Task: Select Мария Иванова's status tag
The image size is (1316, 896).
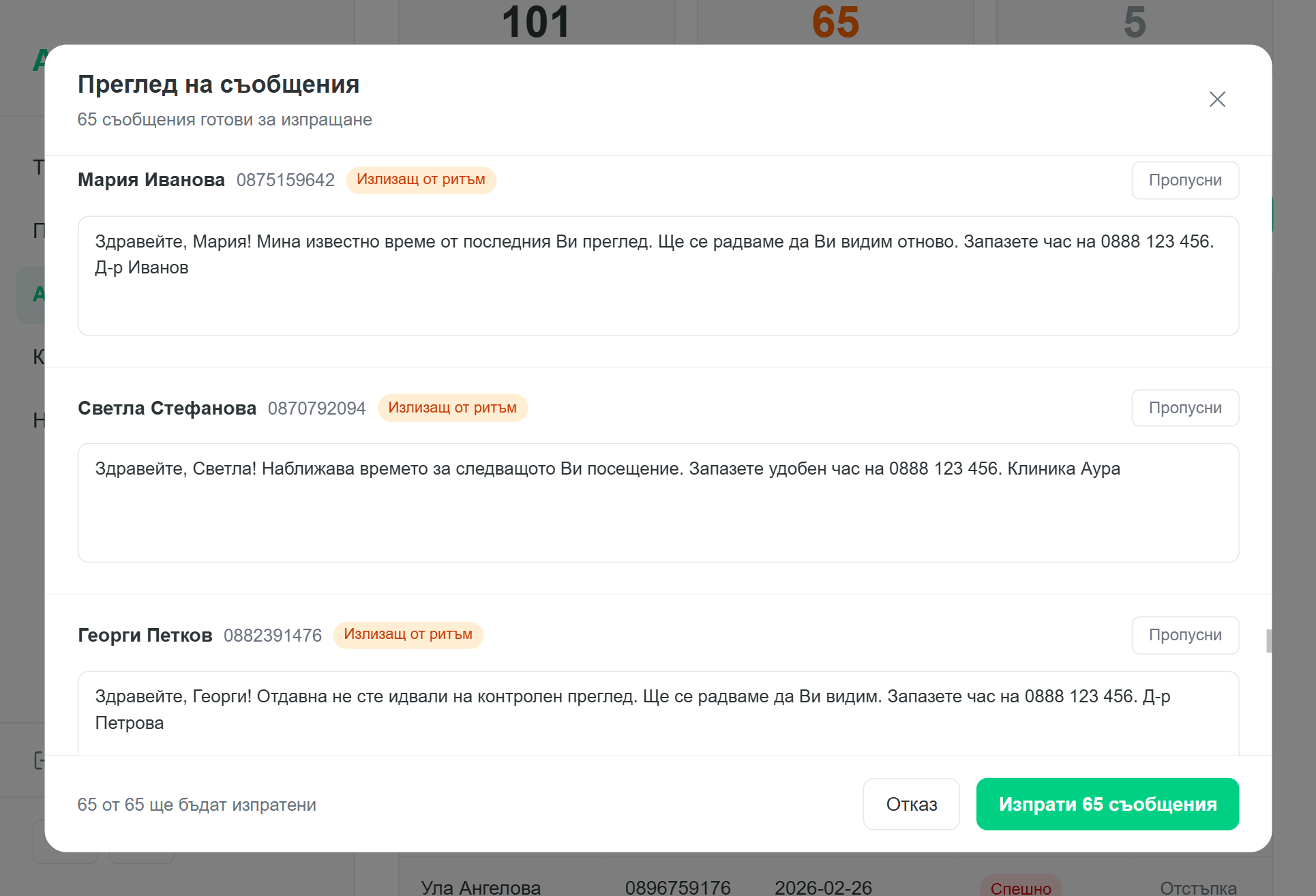Action: tap(421, 179)
